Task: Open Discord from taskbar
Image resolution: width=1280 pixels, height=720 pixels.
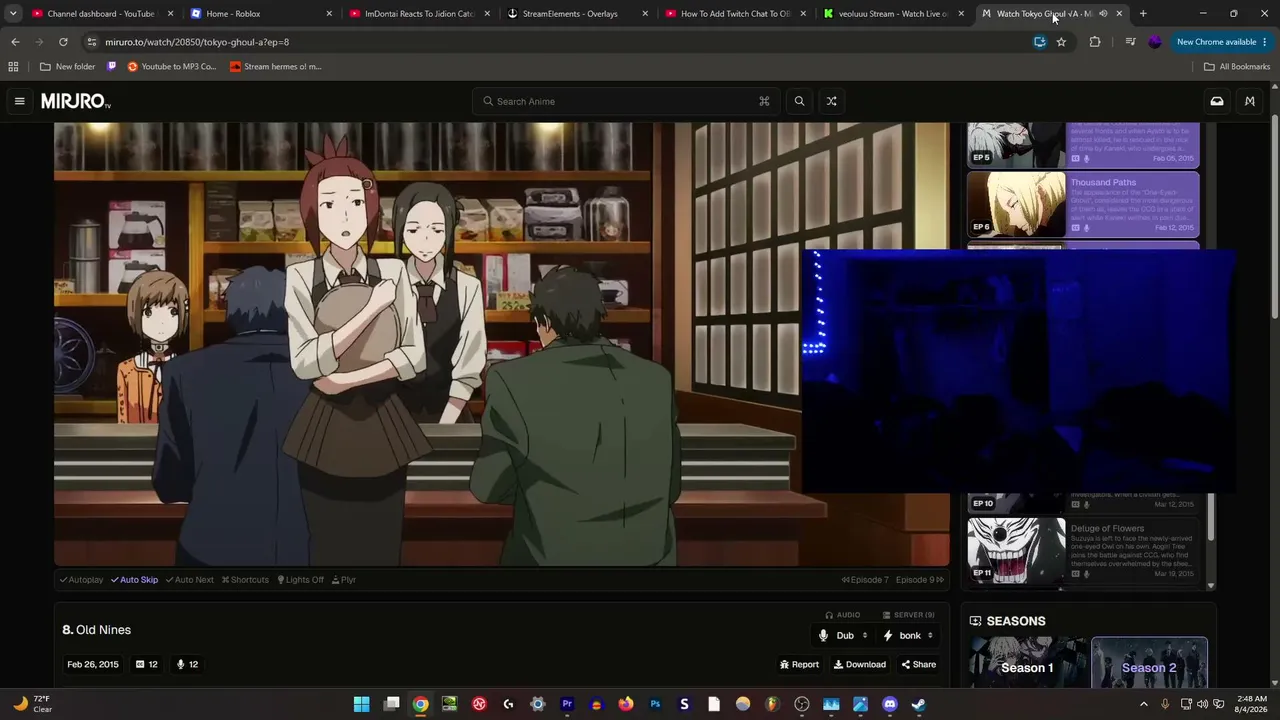Action: [890, 704]
